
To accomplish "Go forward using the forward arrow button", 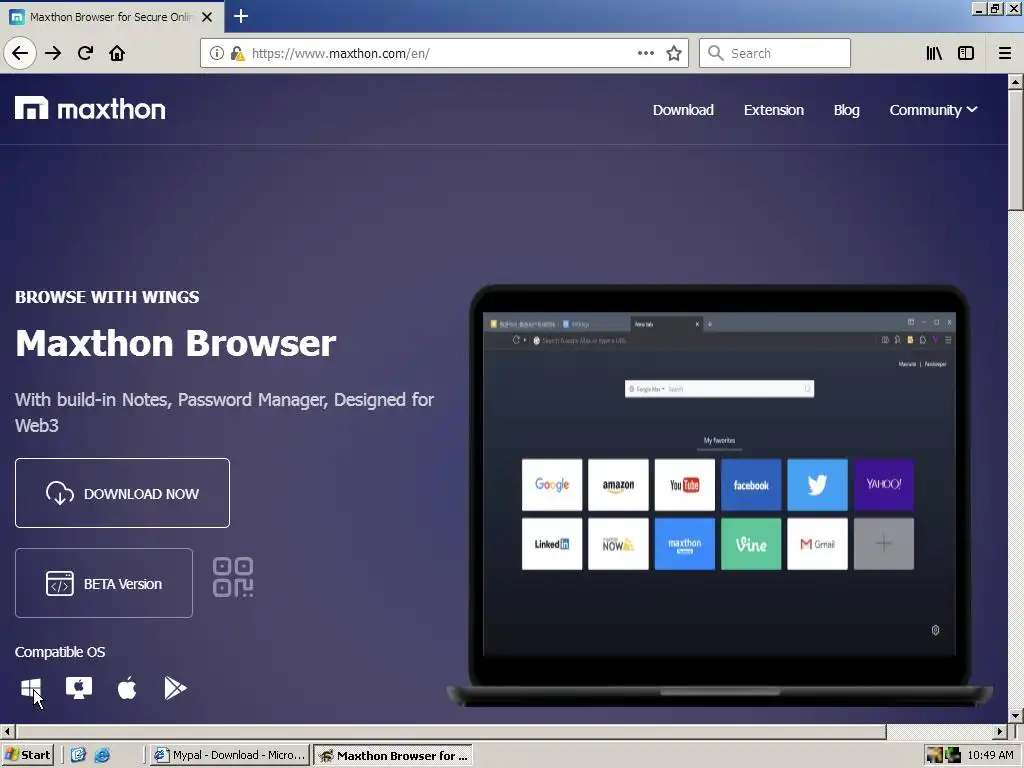I will (x=53, y=53).
